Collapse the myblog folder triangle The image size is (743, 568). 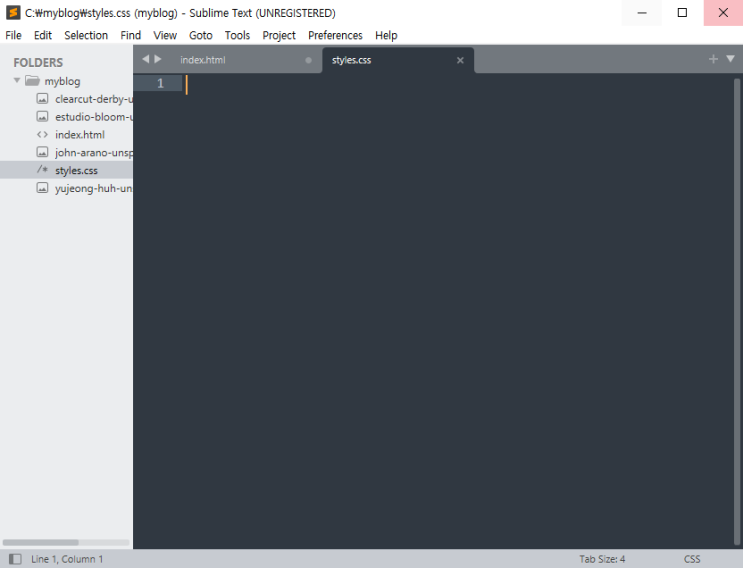17,81
